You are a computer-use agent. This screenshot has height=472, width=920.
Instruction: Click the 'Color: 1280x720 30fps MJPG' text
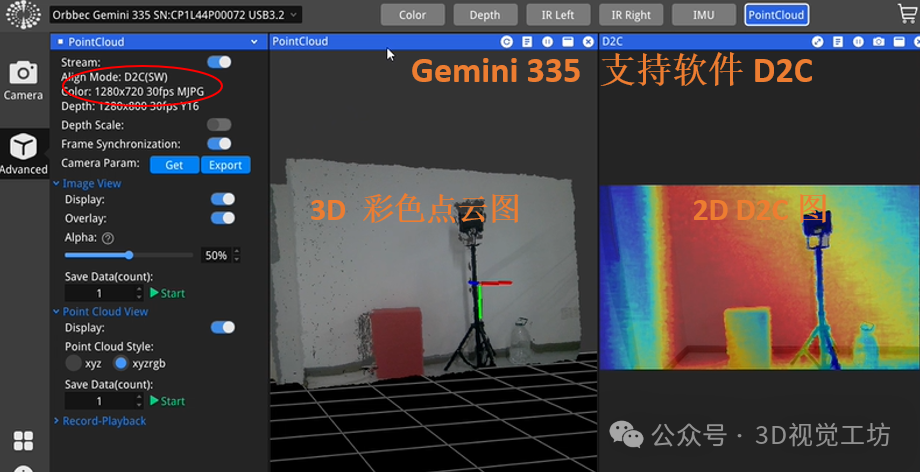pos(133,92)
